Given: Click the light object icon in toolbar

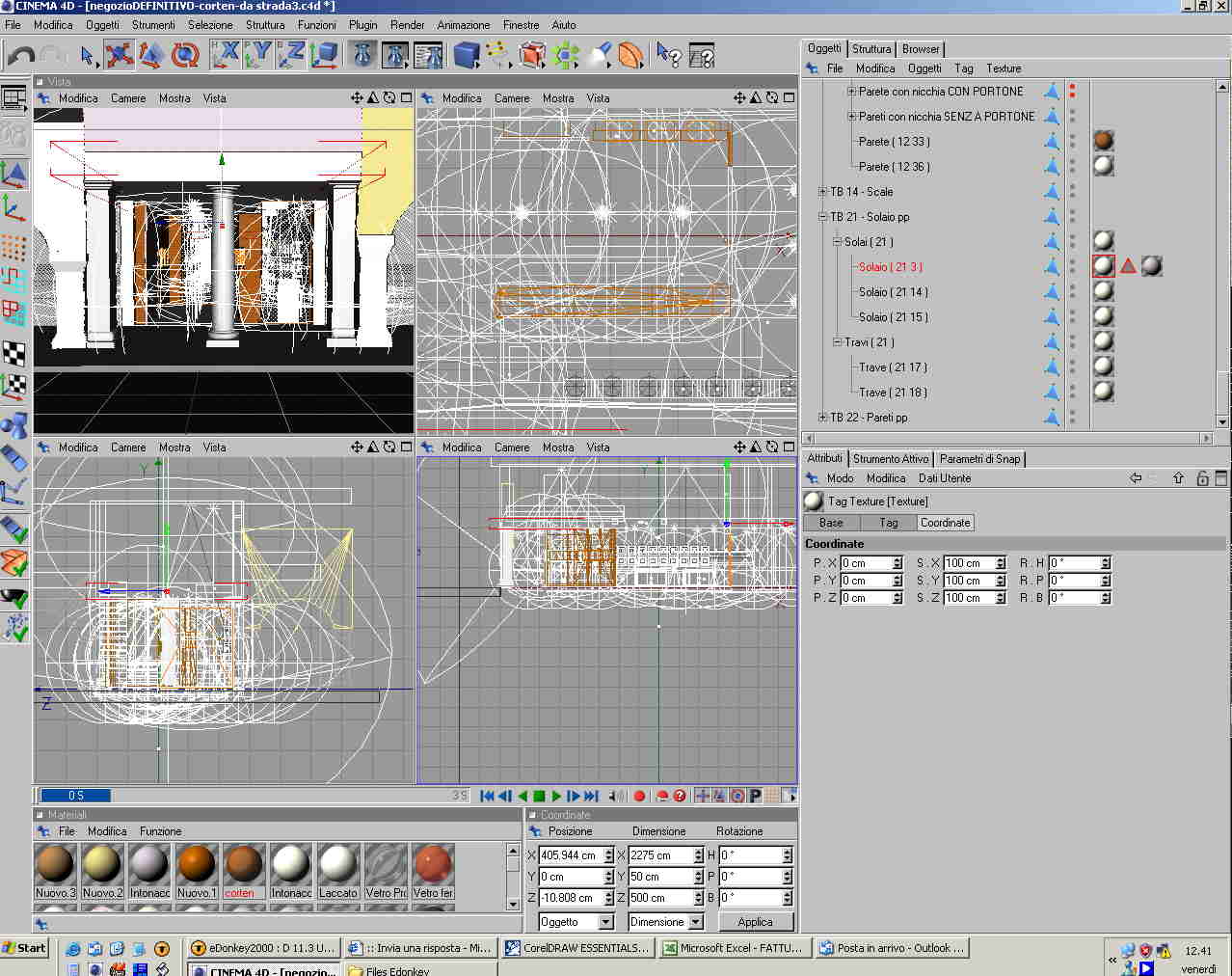Looking at the screenshot, I should (x=599, y=55).
